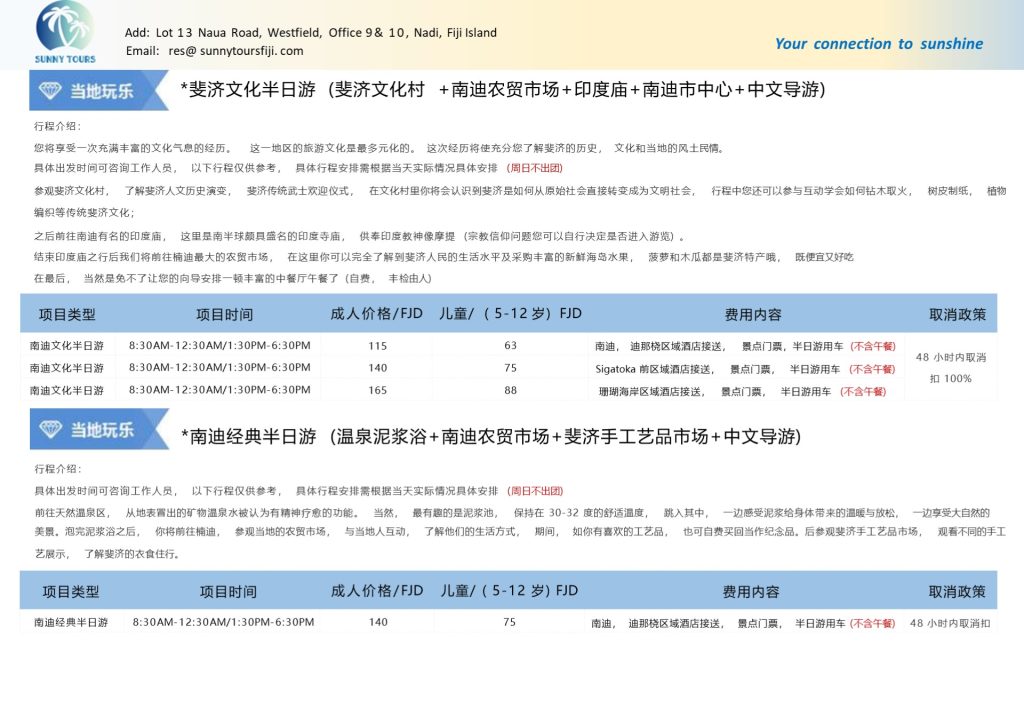
Task: Click the child price 63
Action: click(x=511, y=345)
